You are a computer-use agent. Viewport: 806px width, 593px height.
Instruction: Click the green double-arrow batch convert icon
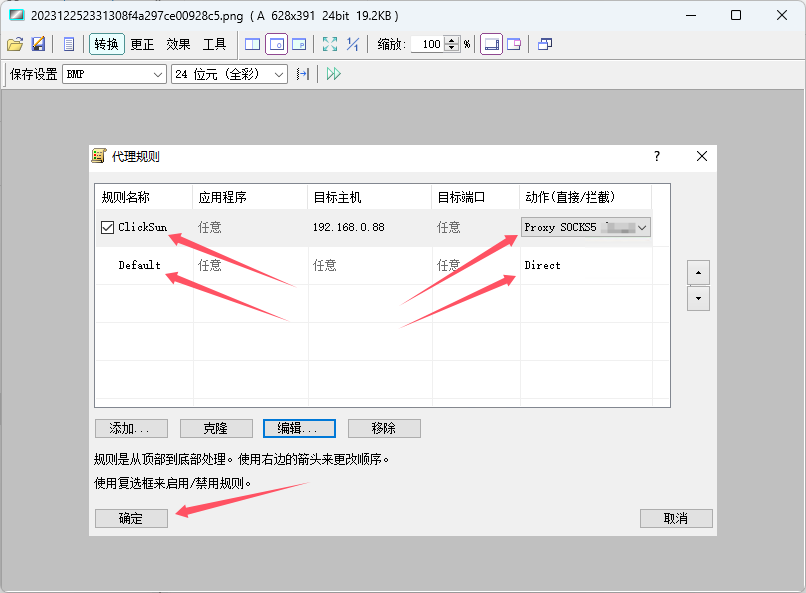click(x=334, y=74)
